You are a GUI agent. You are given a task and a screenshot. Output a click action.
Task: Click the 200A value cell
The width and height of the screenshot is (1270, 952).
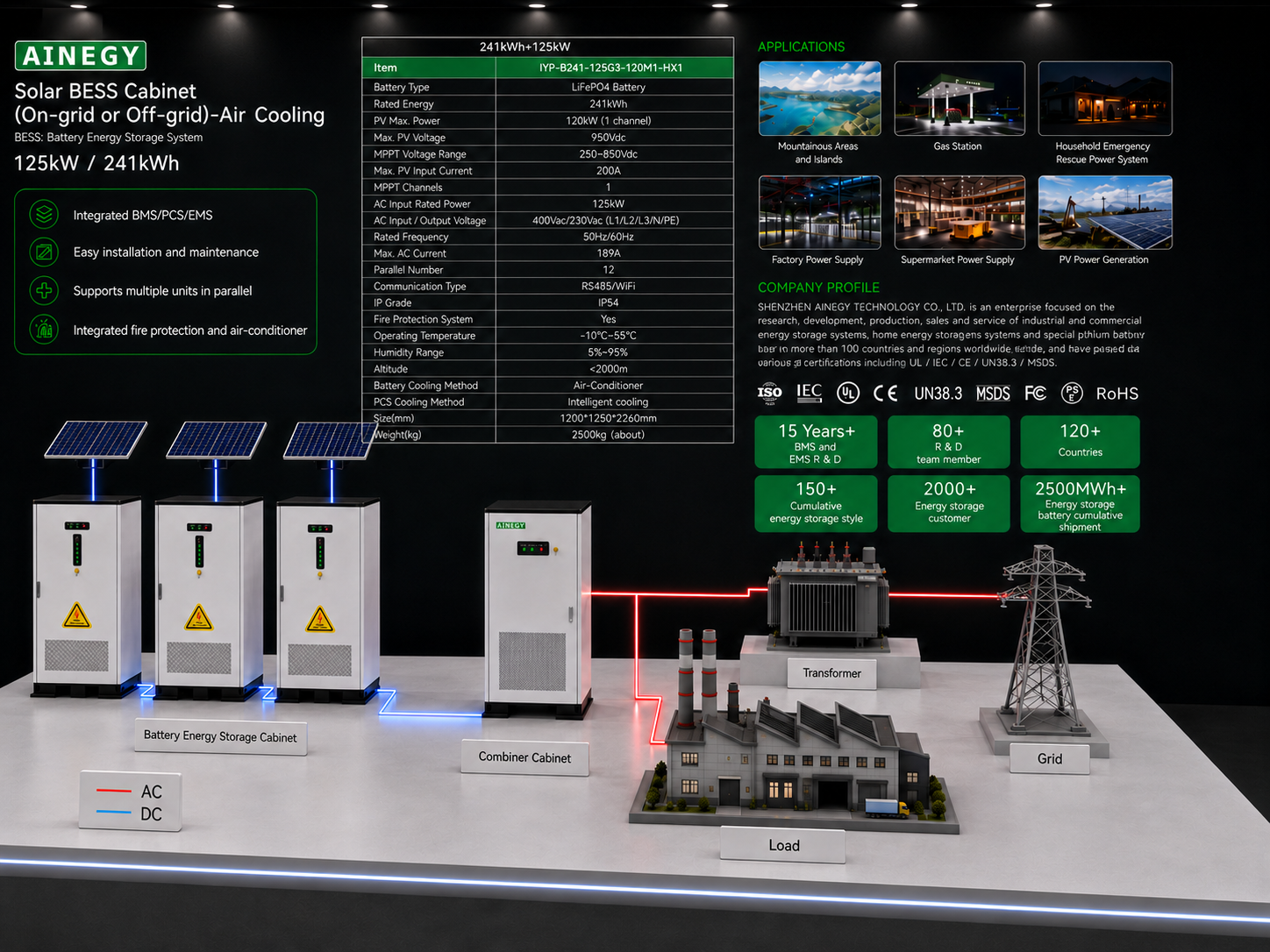(609, 170)
